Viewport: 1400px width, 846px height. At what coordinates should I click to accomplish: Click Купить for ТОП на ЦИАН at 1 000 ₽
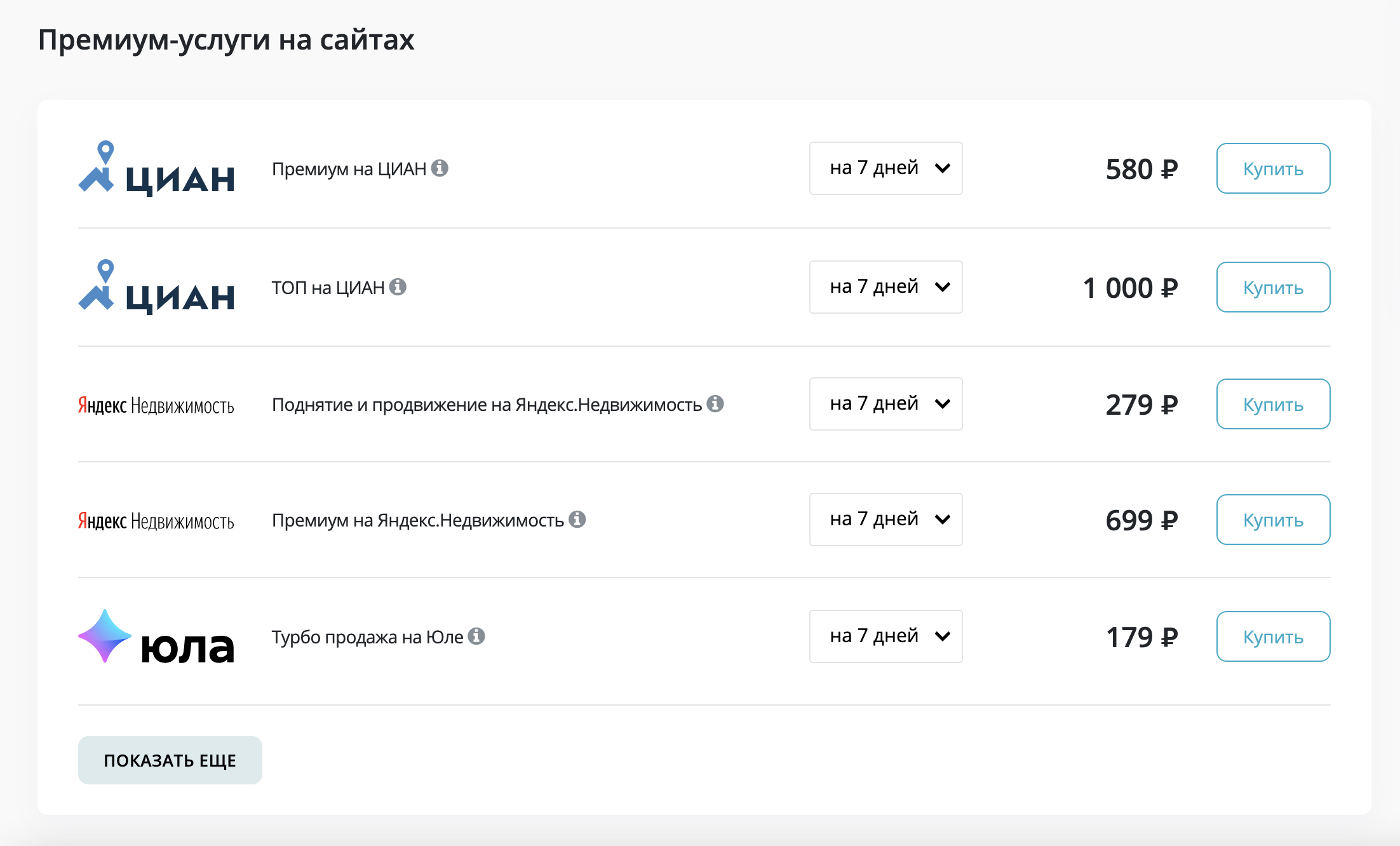[x=1274, y=287]
